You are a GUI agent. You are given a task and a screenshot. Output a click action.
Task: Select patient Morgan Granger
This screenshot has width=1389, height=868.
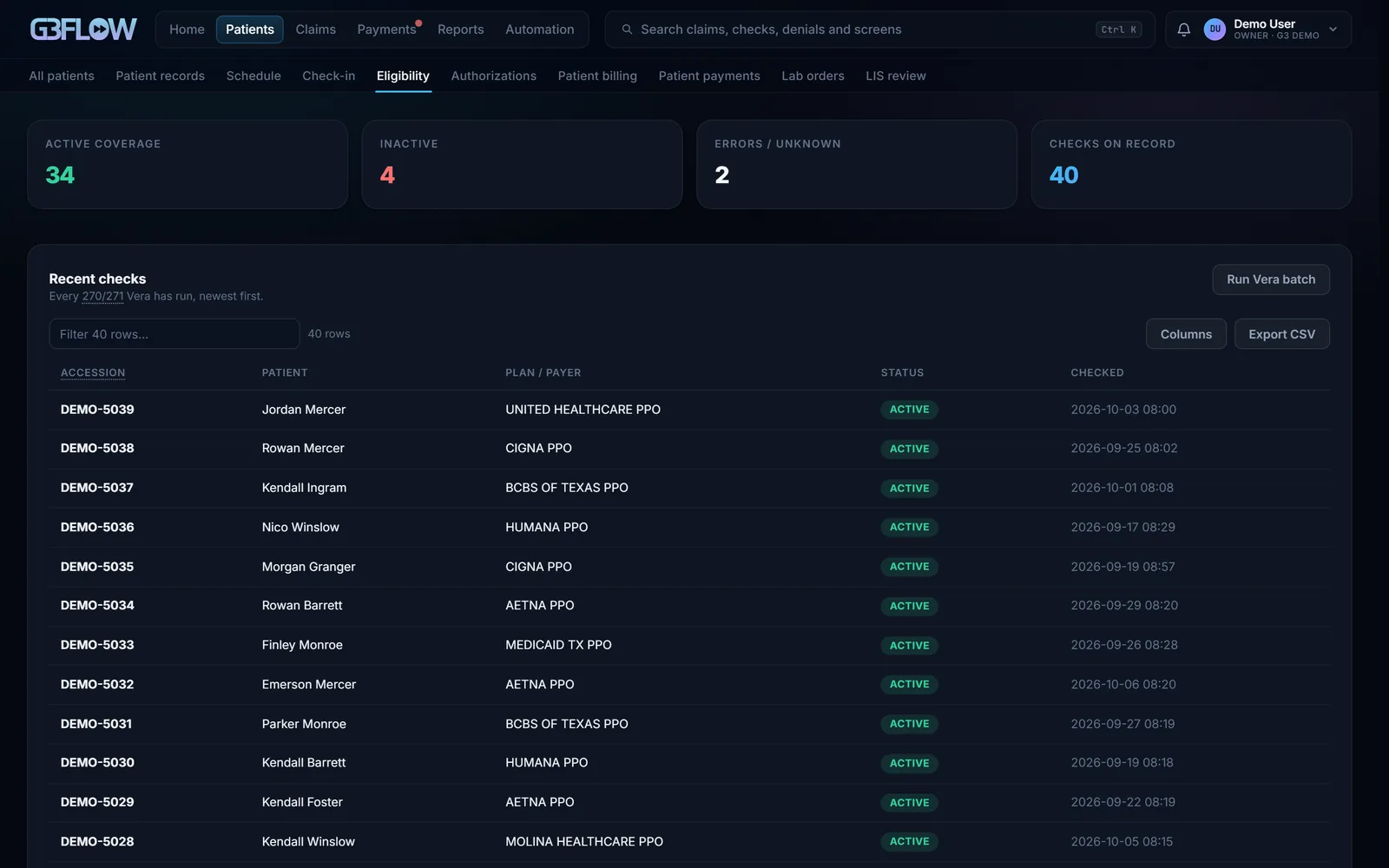pyautogui.click(x=308, y=567)
